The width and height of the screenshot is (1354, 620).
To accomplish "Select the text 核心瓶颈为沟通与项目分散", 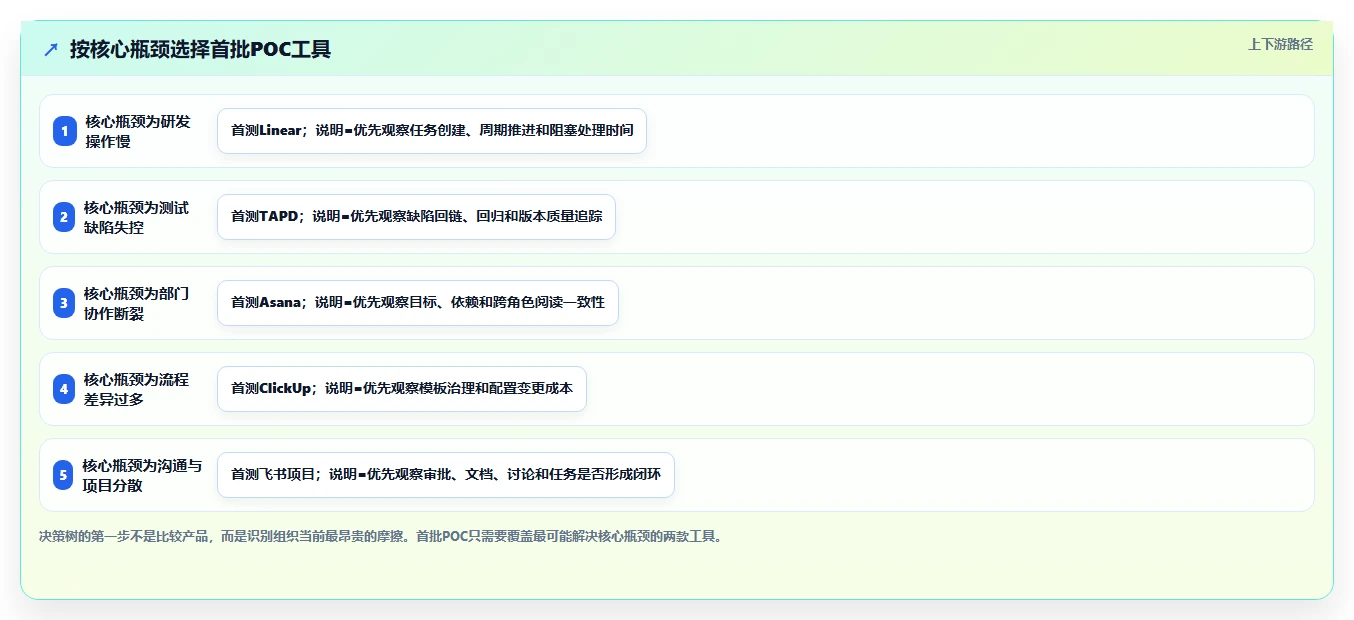I will tap(143, 475).
